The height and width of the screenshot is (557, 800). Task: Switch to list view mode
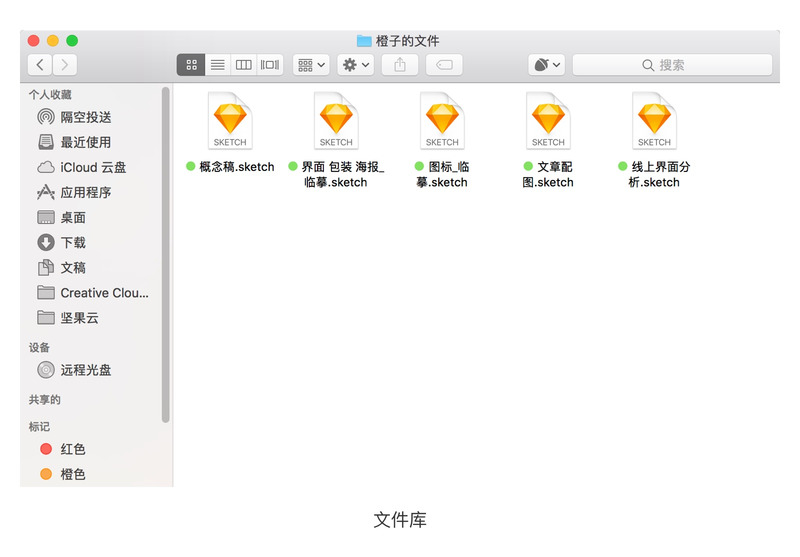click(x=218, y=65)
